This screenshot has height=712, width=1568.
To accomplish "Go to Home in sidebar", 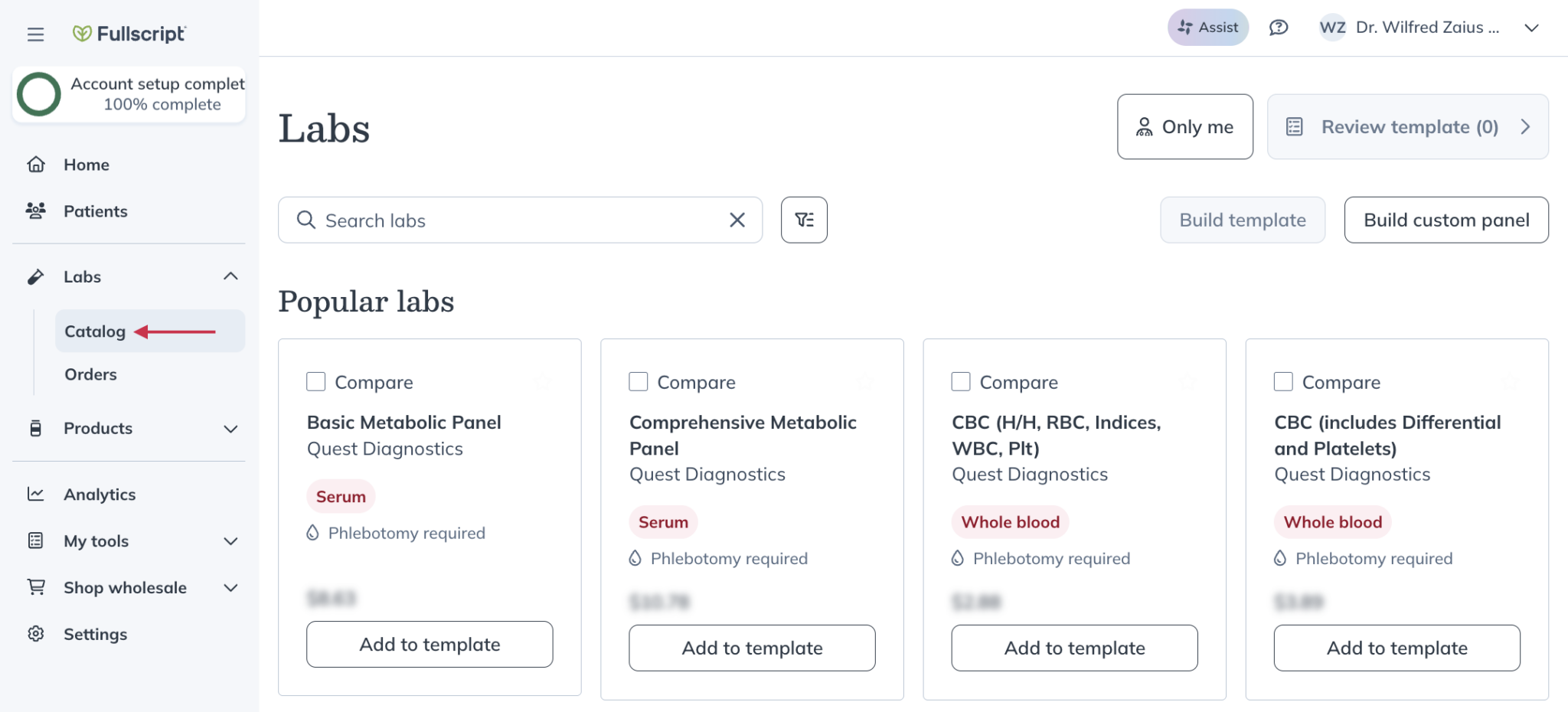I will tap(86, 165).
